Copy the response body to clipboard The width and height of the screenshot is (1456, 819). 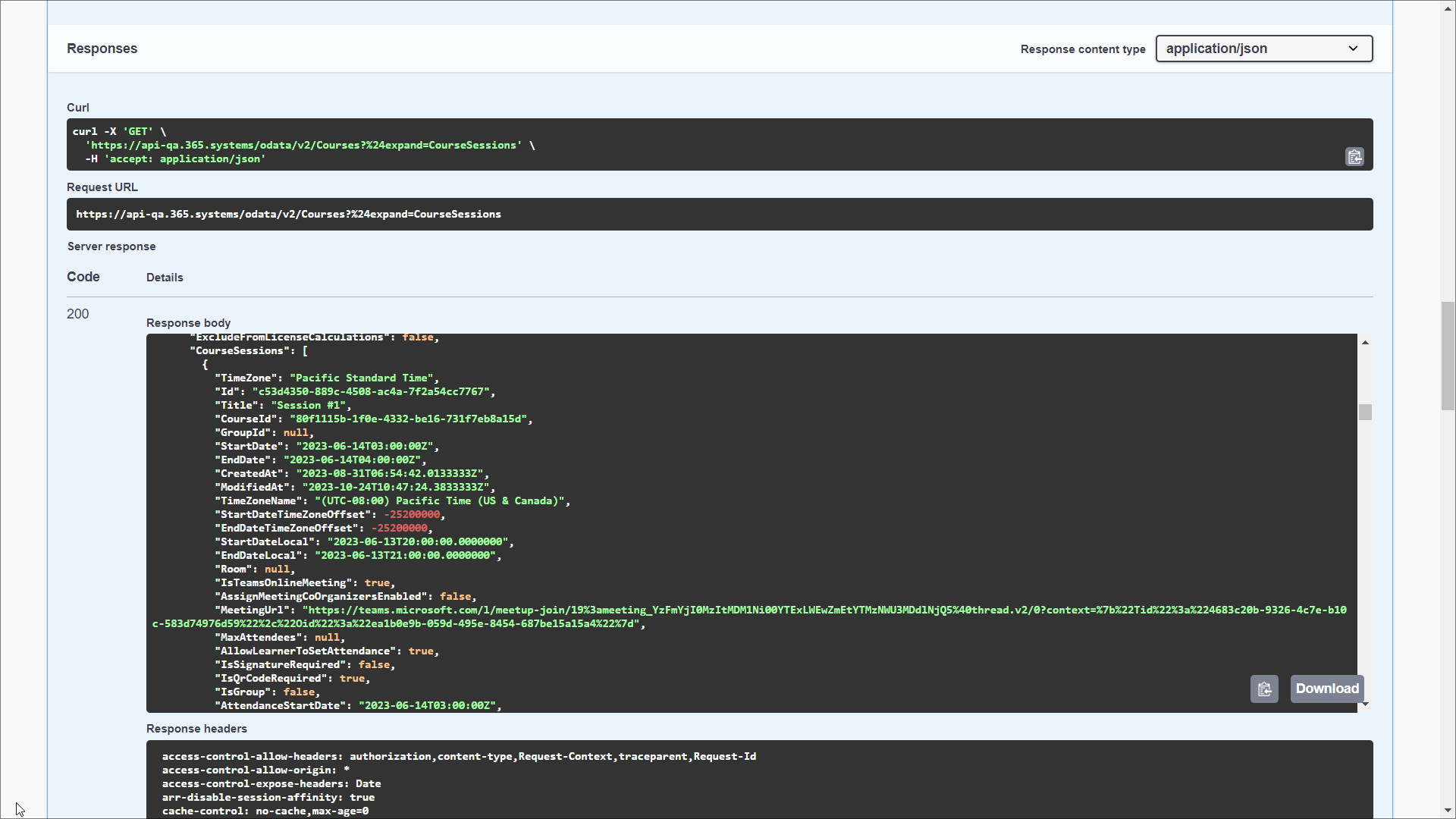(1264, 689)
